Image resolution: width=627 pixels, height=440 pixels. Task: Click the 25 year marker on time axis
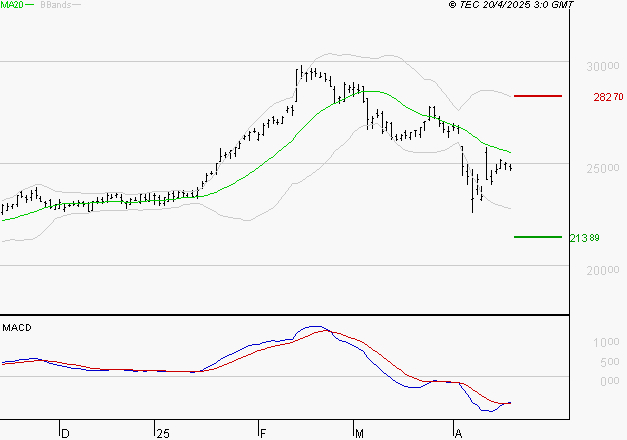click(163, 433)
